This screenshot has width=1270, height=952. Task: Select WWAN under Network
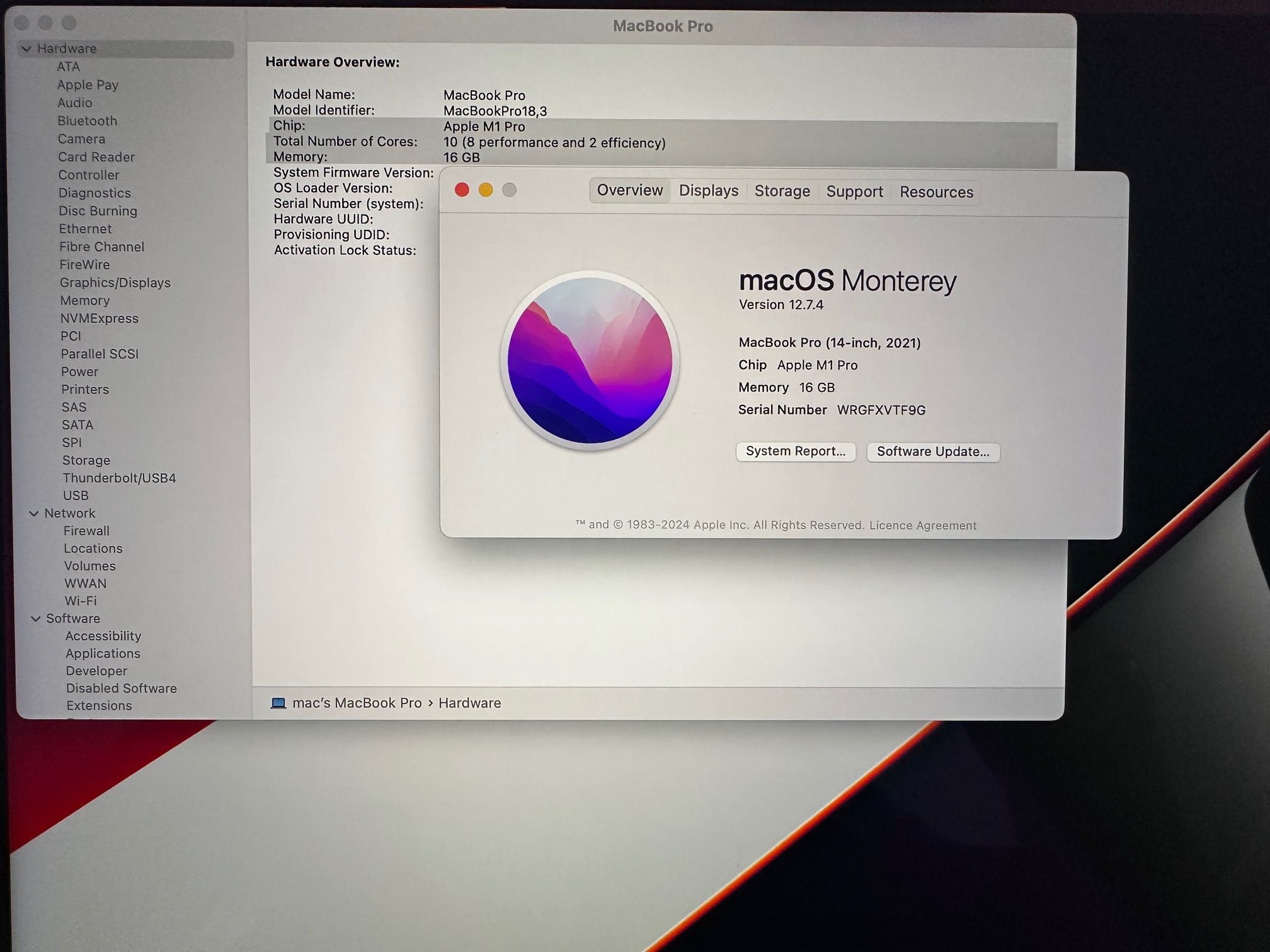pos(86,584)
